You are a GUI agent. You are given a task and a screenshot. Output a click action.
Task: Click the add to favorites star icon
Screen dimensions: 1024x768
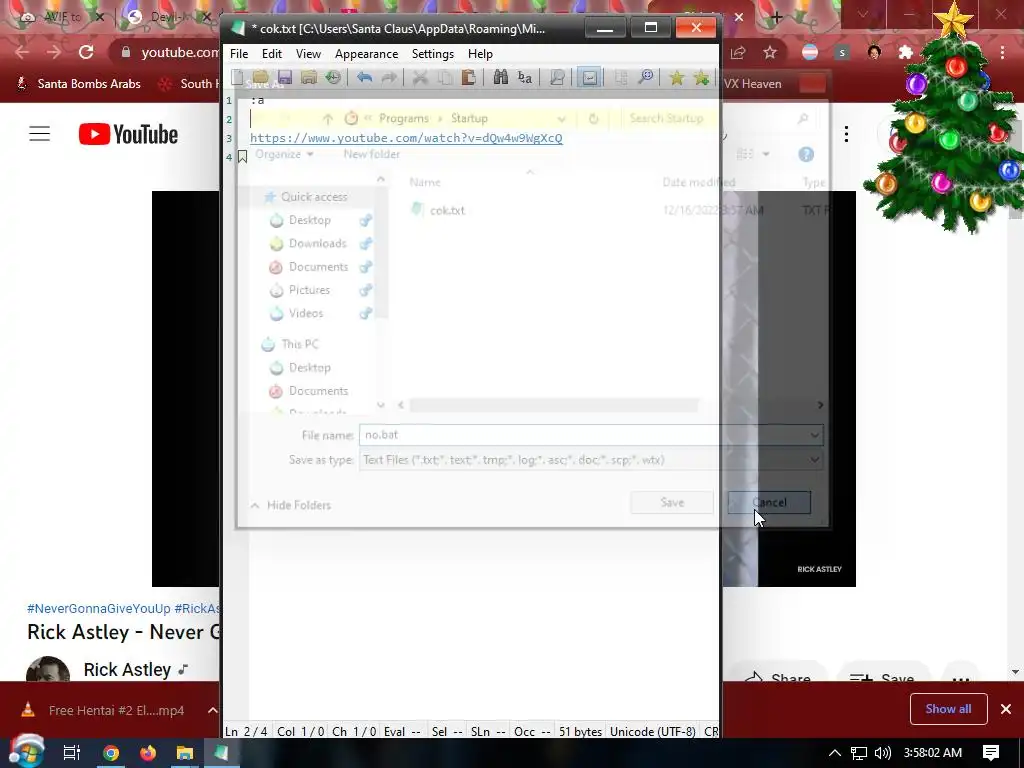[x=701, y=78]
